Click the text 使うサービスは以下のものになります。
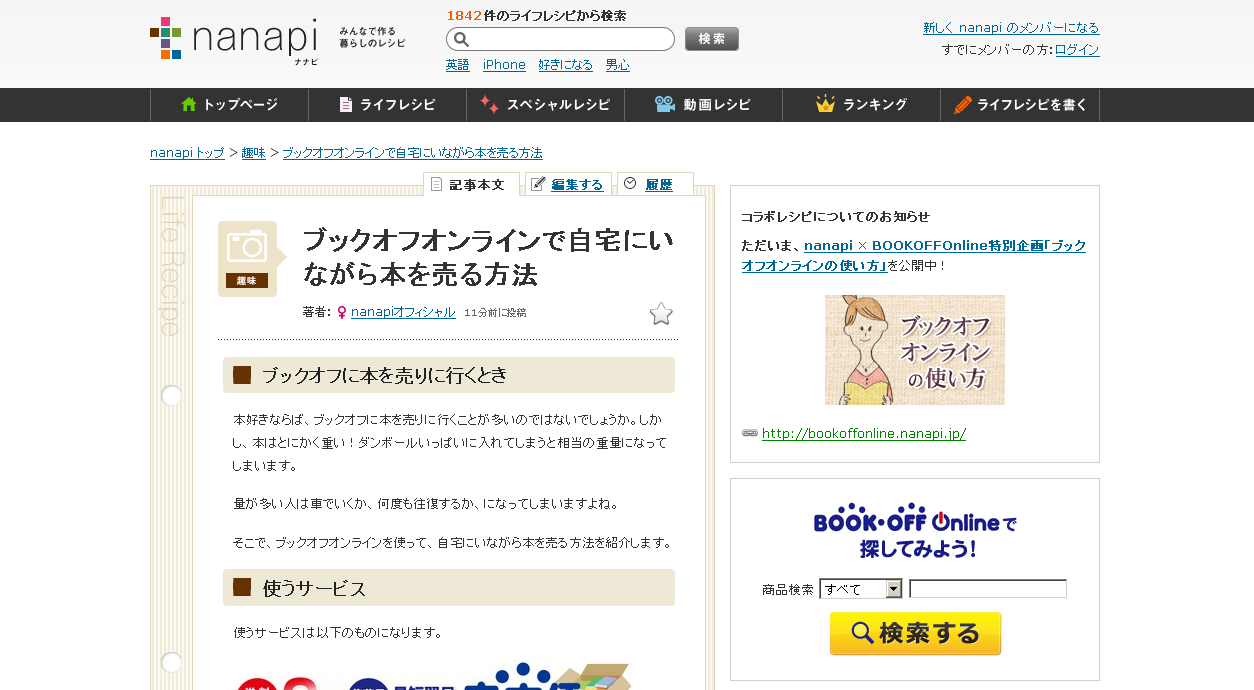The width and height of the screenshot is (1254, 690). tap(338, 633)
